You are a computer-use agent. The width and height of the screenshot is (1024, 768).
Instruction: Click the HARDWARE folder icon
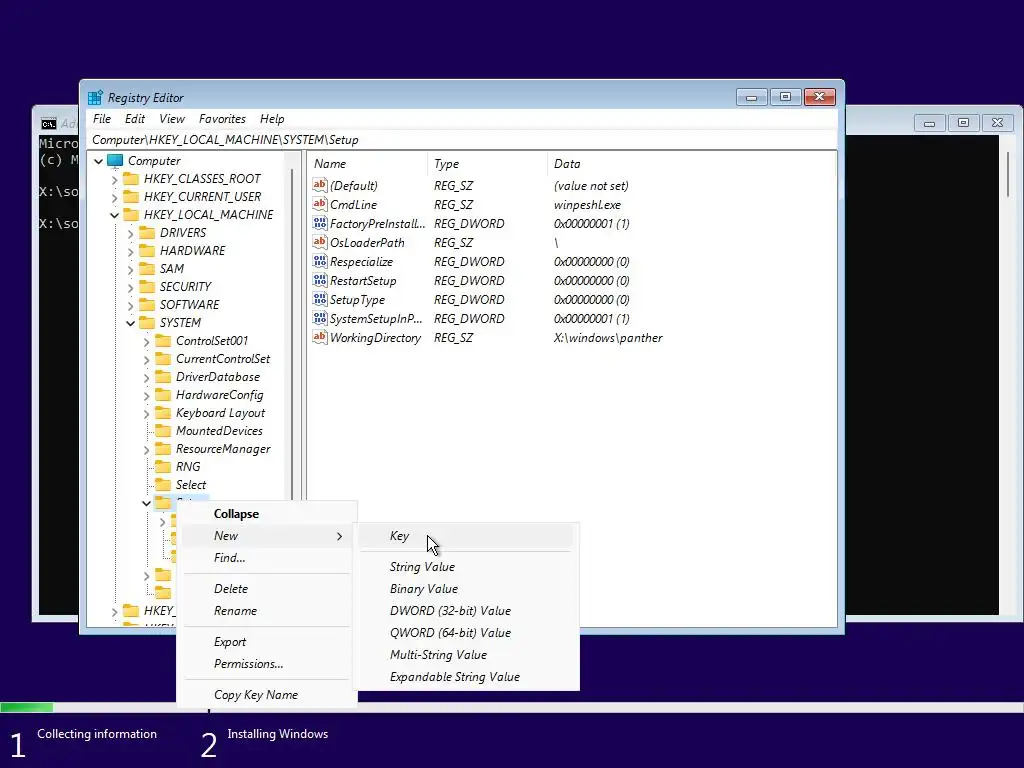pyautogui.click(x=148, y=251)
